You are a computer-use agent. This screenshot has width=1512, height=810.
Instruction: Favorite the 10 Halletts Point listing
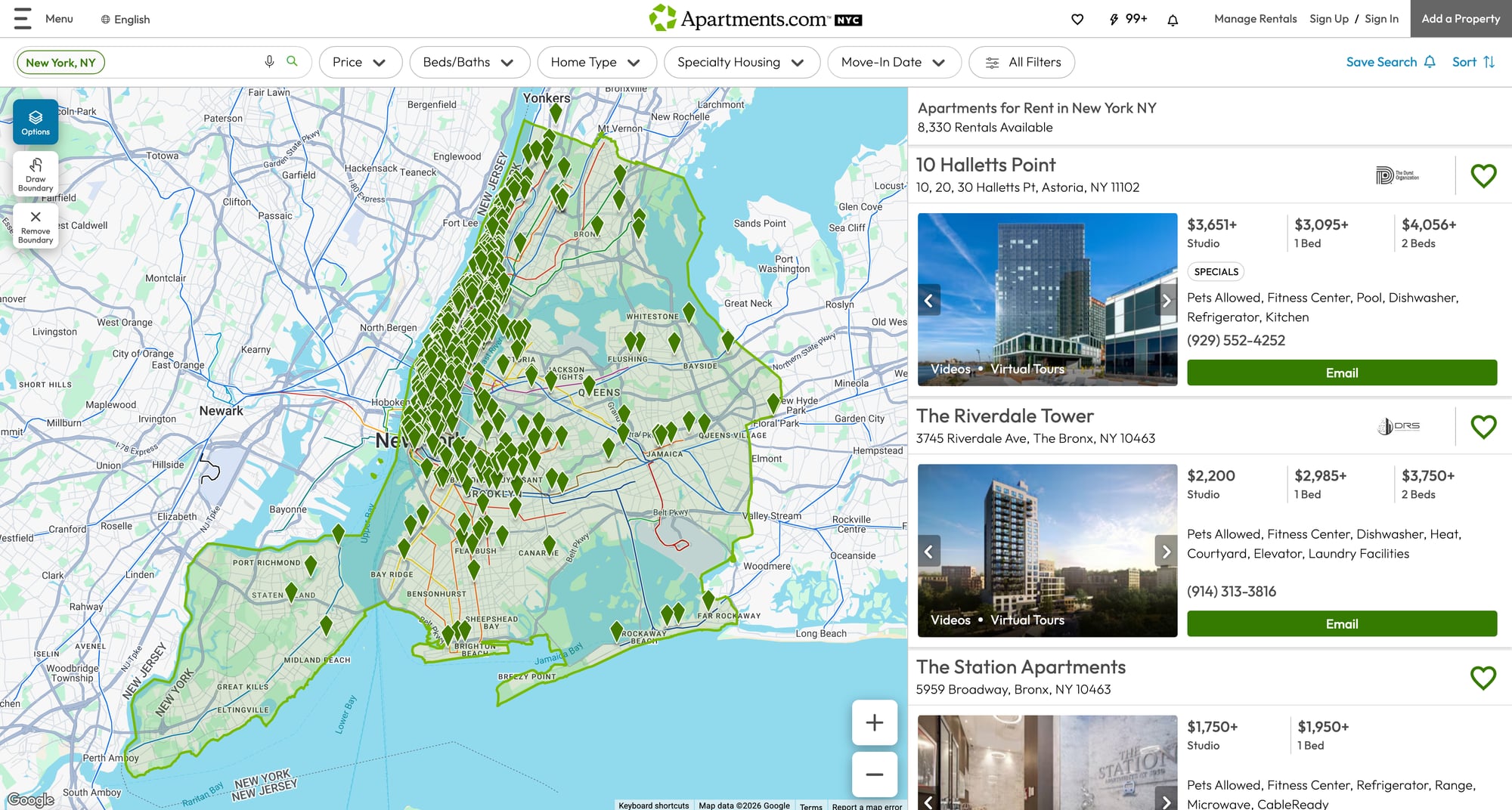pyautogui.click(x=1483, y=175)
